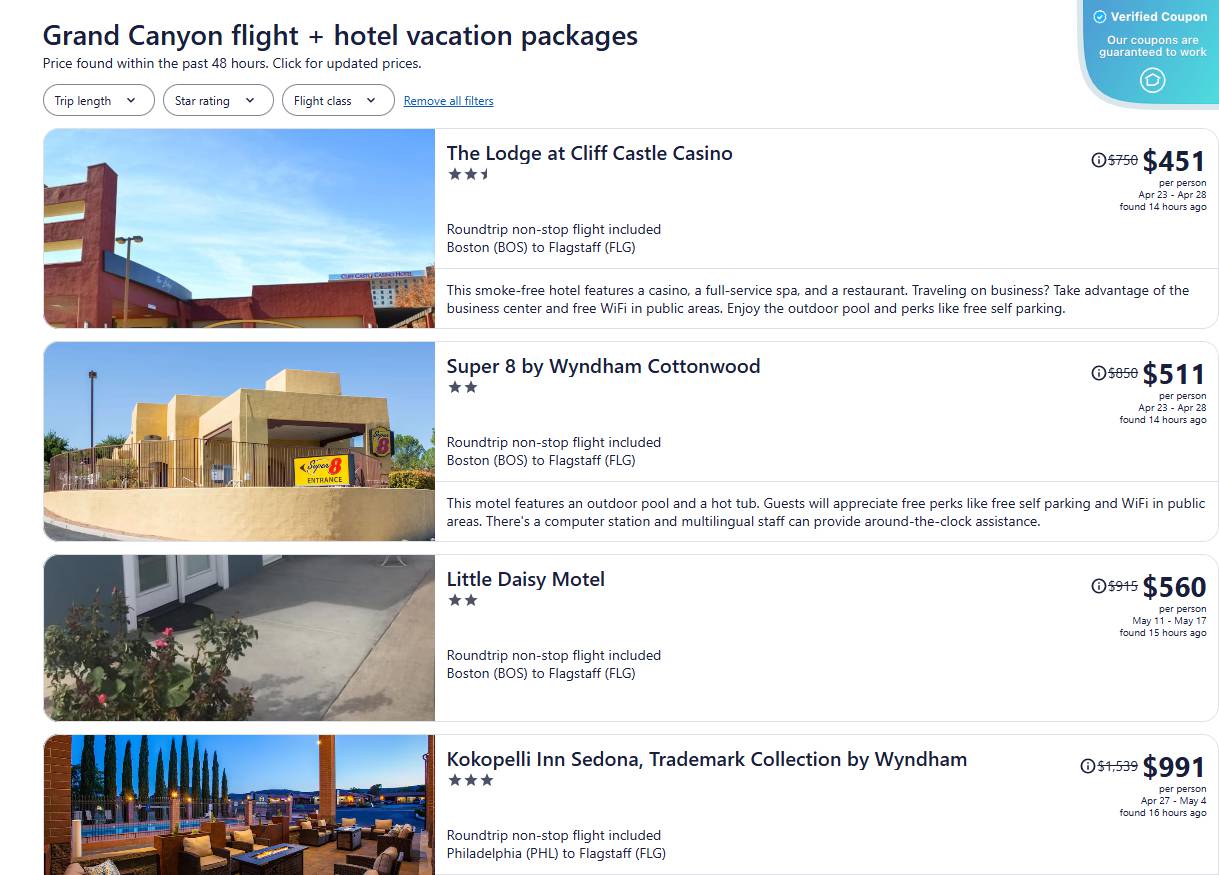Image resolution: width=1219 pixels, height=875 pixels.
Task: Open the Trip length dropdown
Action: [98, 100]
